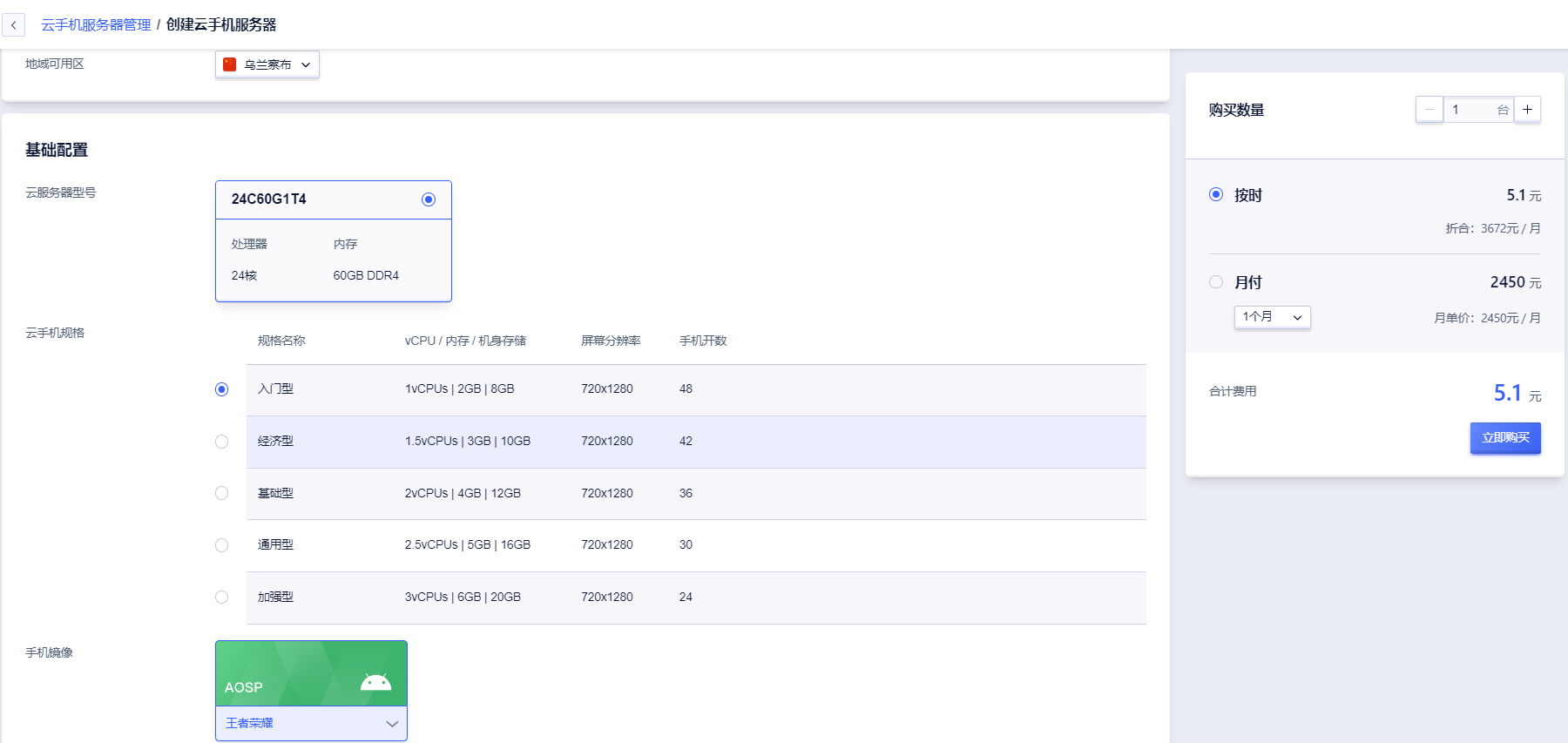Choose the 通用型 spec option

(222, 545)
